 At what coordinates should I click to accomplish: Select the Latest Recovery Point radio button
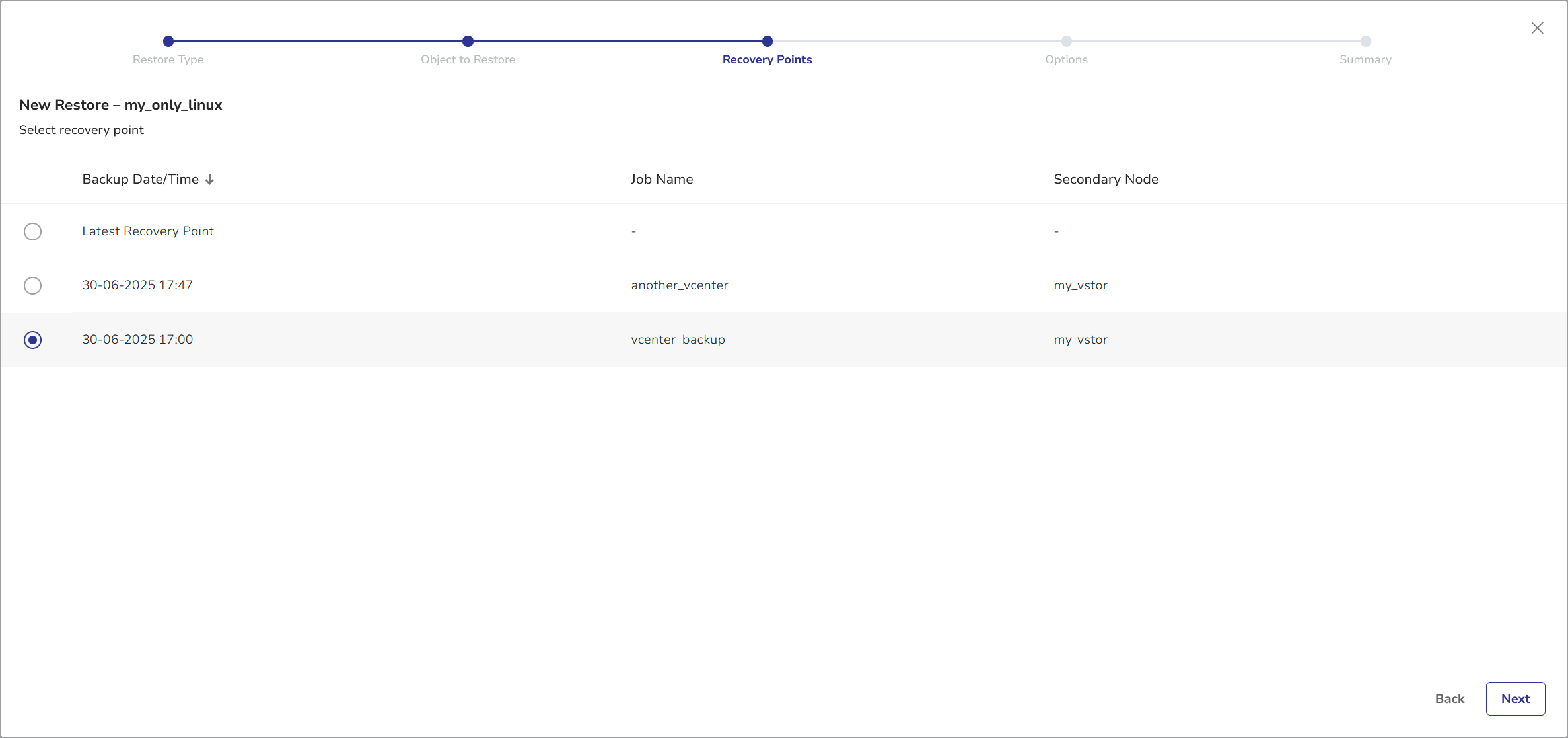click(x=32, y=231)
